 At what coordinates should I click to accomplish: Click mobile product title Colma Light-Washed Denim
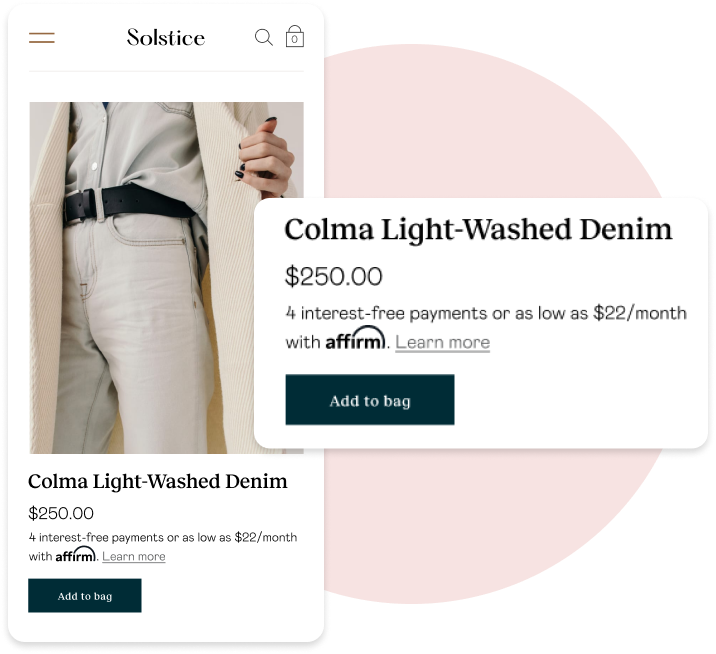click(x=158, y=481)
